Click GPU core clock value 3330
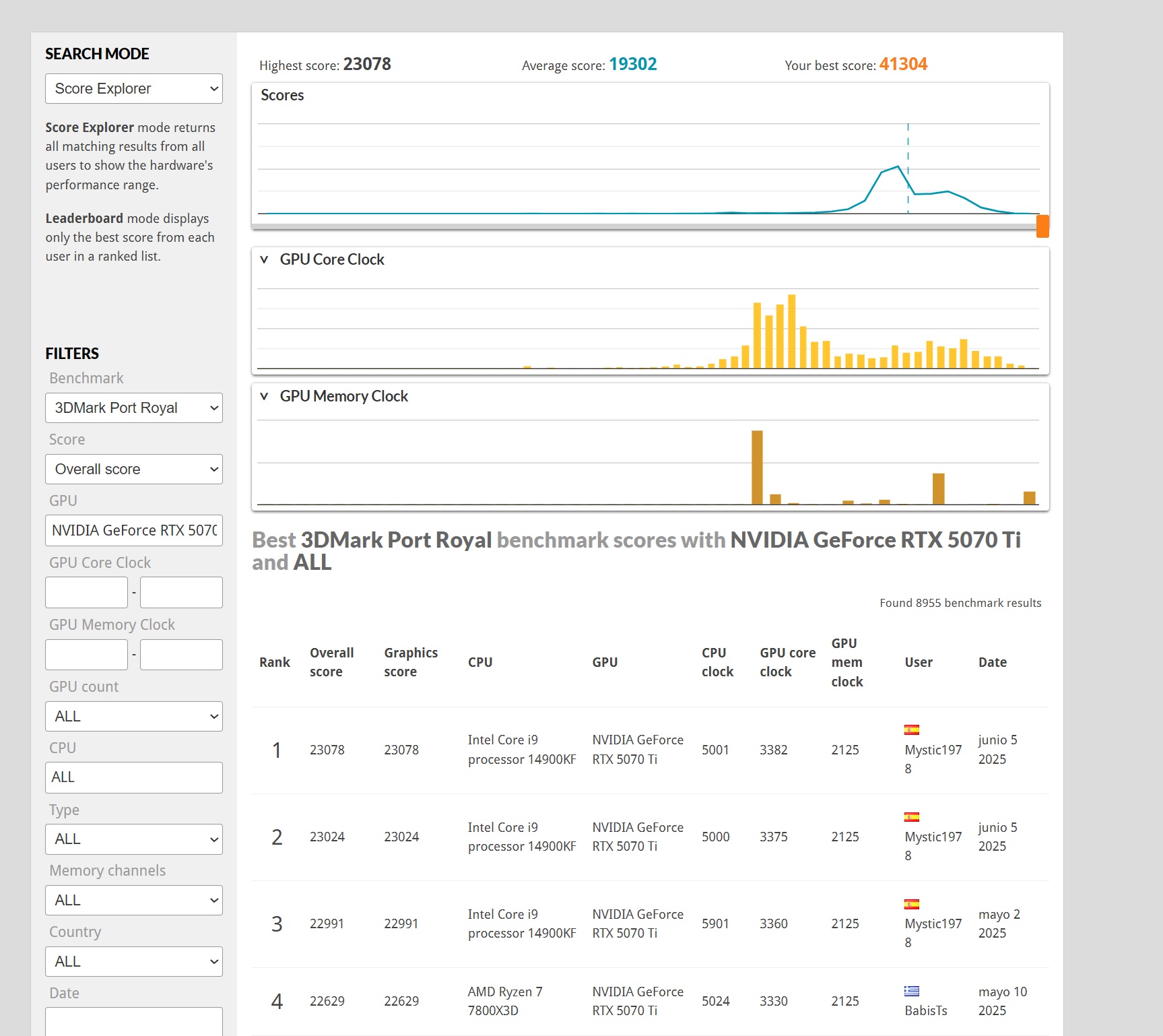This screenshot has height=1036, width=1163. pos(774,1001)
